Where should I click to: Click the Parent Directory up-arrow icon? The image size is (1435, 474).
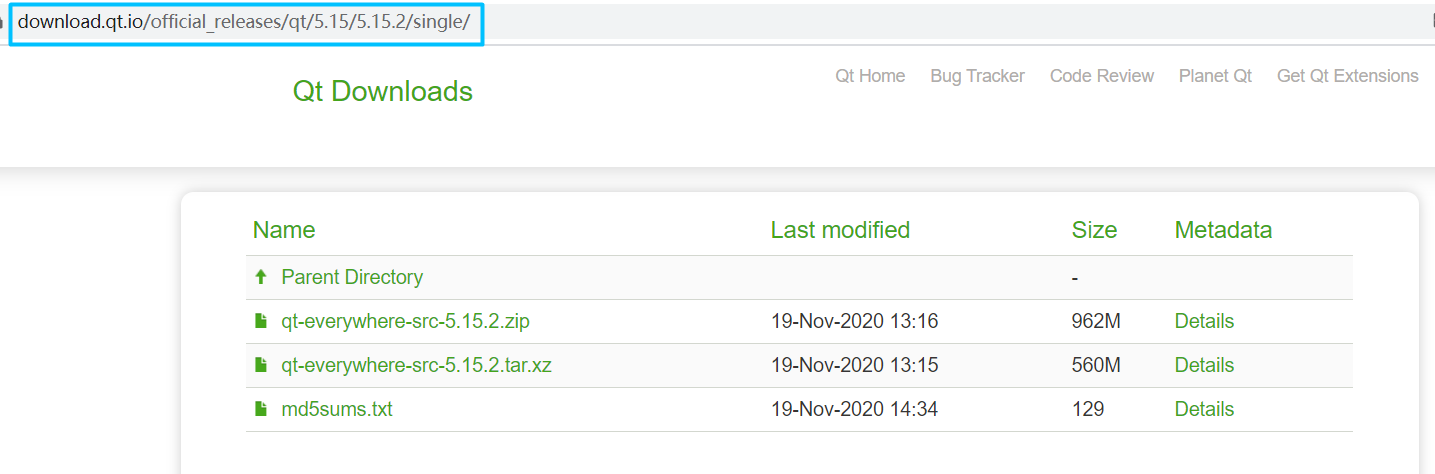point(261,277)
